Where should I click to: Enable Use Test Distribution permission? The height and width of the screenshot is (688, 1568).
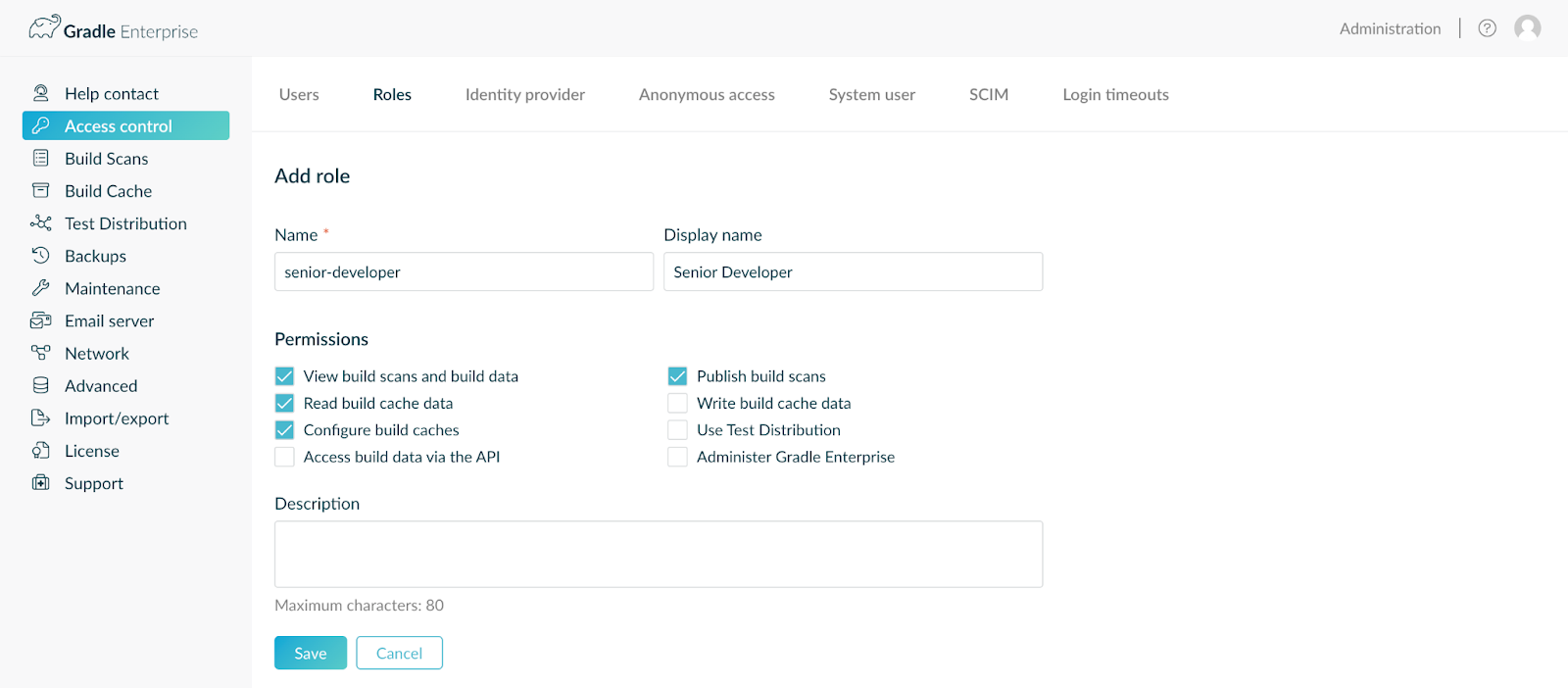(x=677, y=429)
